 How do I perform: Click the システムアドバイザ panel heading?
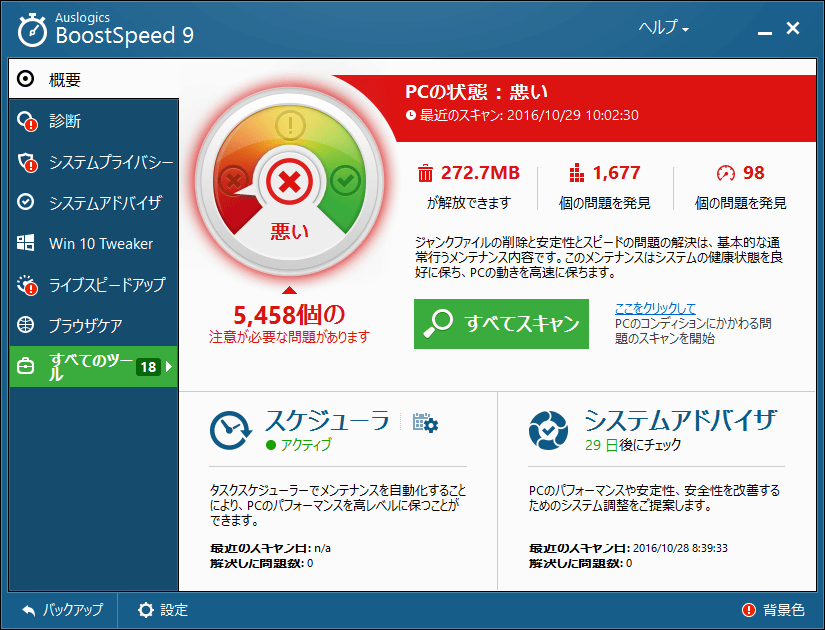[x=680, y=421]
